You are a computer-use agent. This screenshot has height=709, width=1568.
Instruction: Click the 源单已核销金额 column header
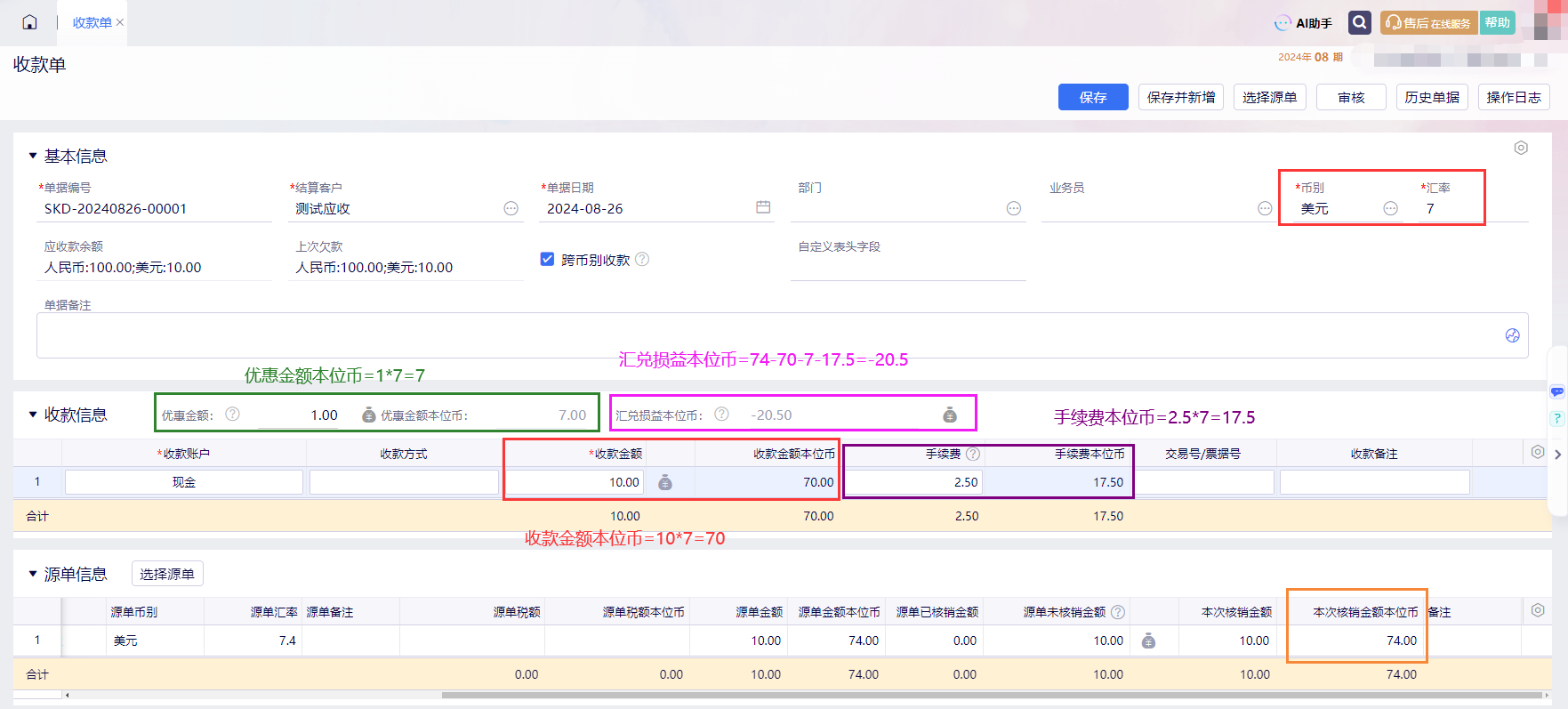point(937,612)
